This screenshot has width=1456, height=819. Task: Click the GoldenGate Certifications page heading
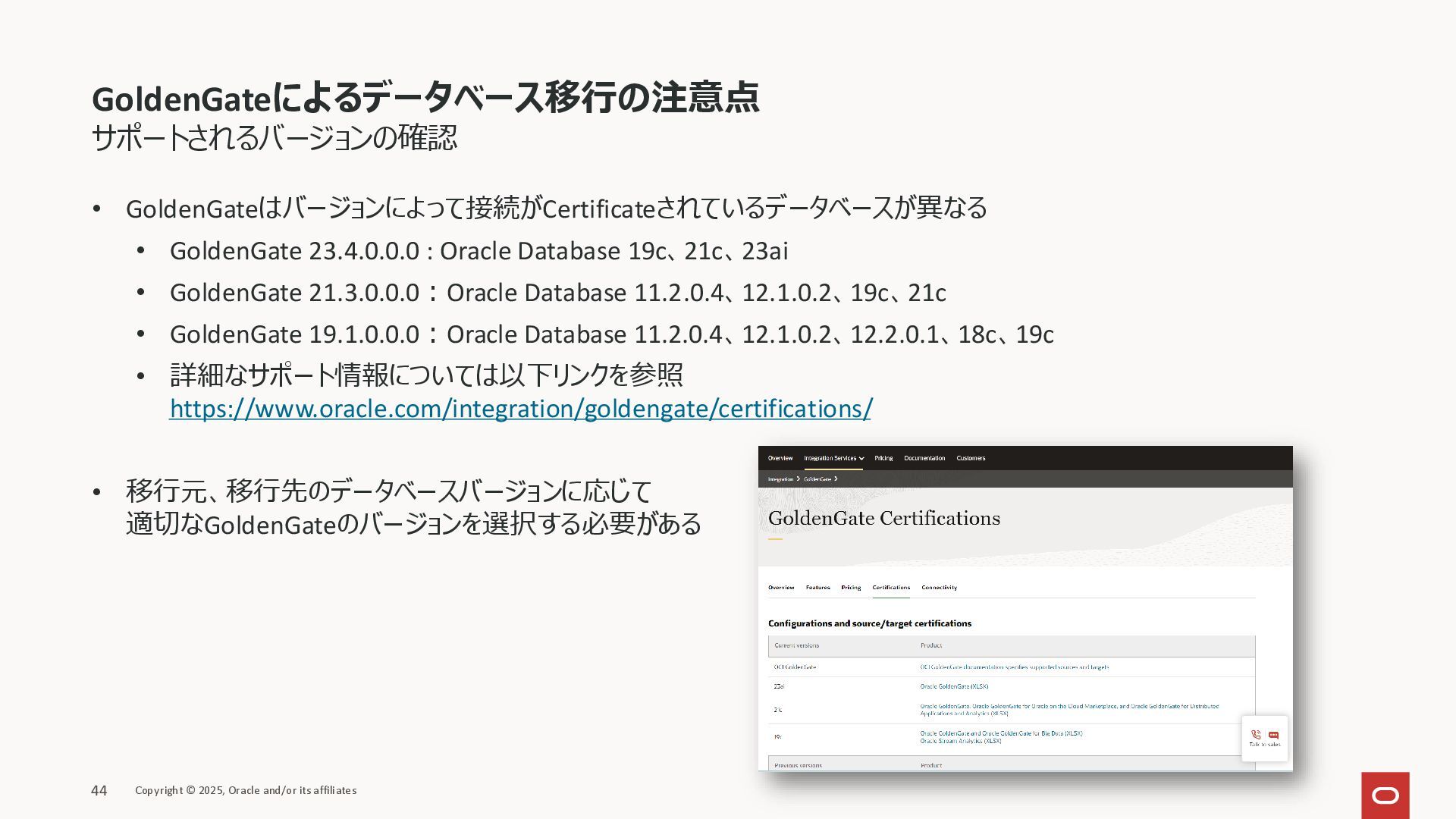(883, 519)
